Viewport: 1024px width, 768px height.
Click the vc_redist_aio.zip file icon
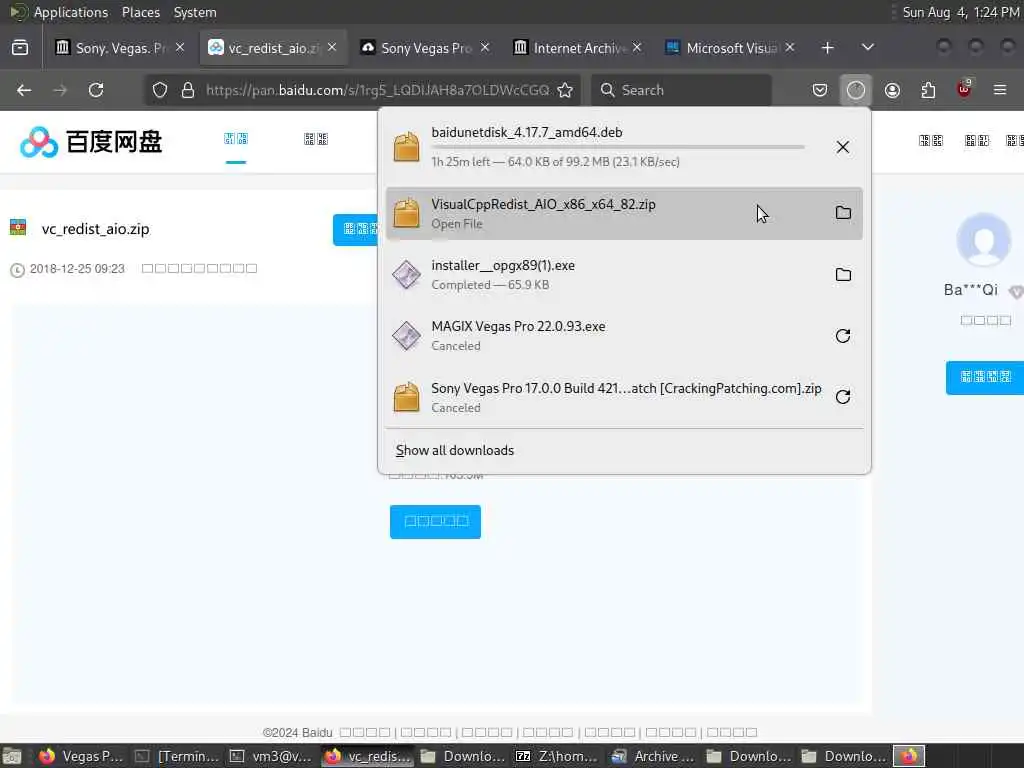(x=18, y=227)
